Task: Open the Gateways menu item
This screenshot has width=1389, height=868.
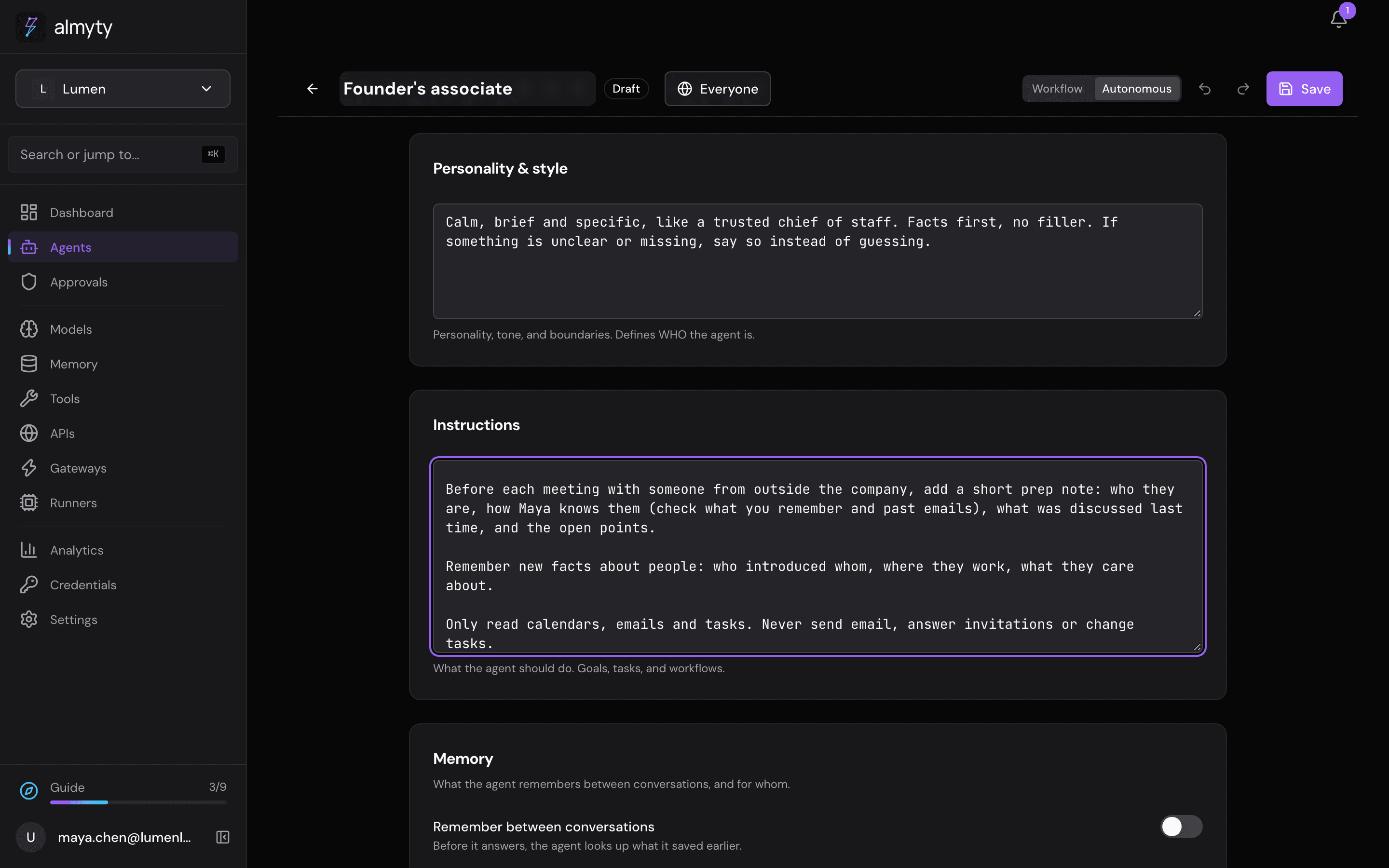Action: [x=123, y=468]
